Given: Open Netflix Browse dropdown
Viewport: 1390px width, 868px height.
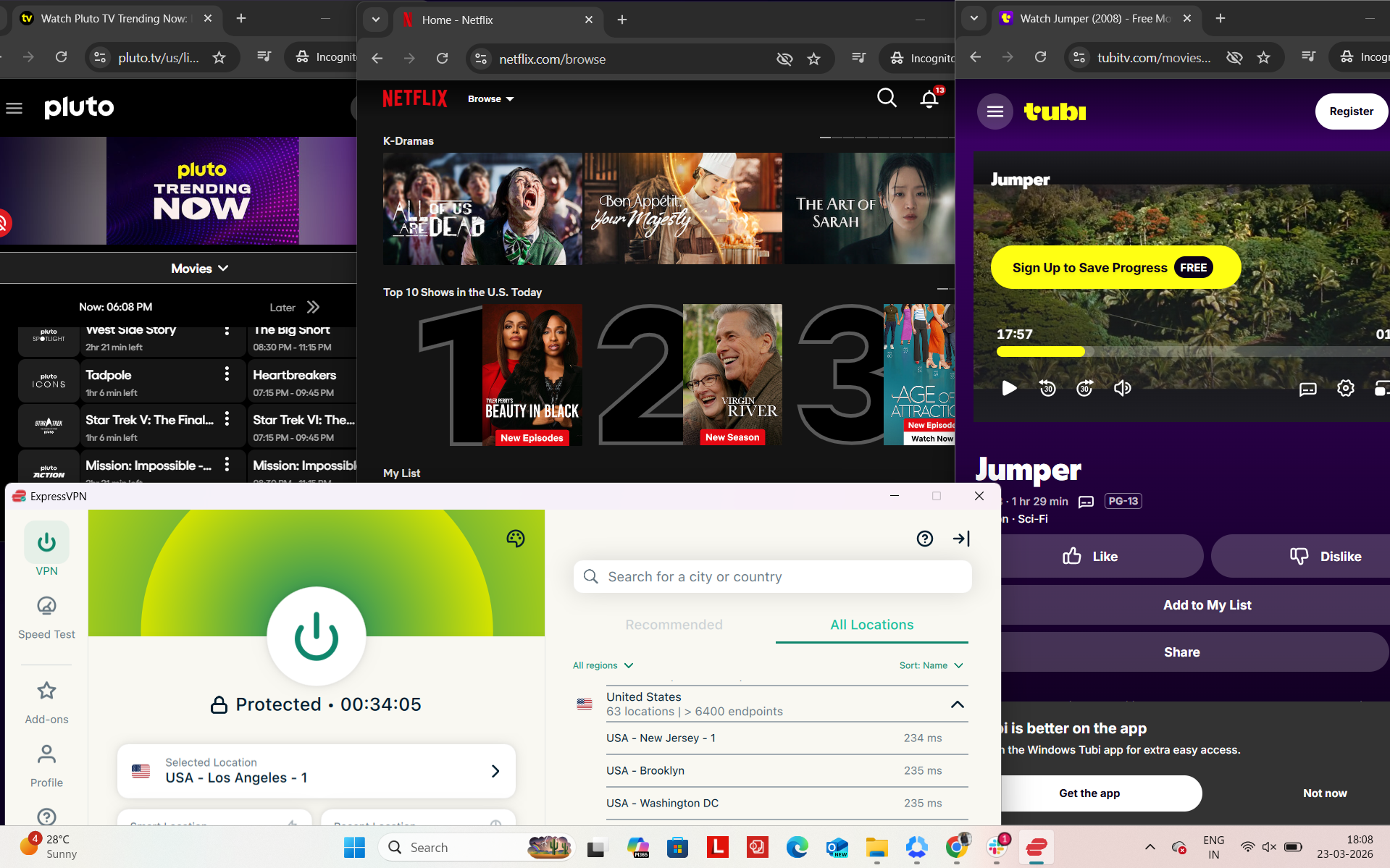Looking at the screenshot, I should [490, 99].
